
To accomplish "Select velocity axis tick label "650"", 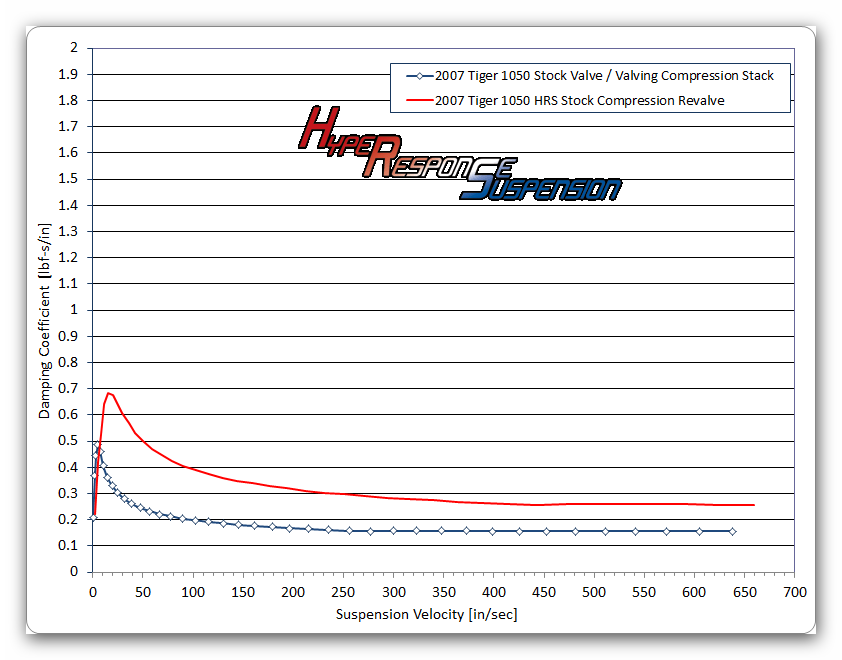I will pos(744,592).
